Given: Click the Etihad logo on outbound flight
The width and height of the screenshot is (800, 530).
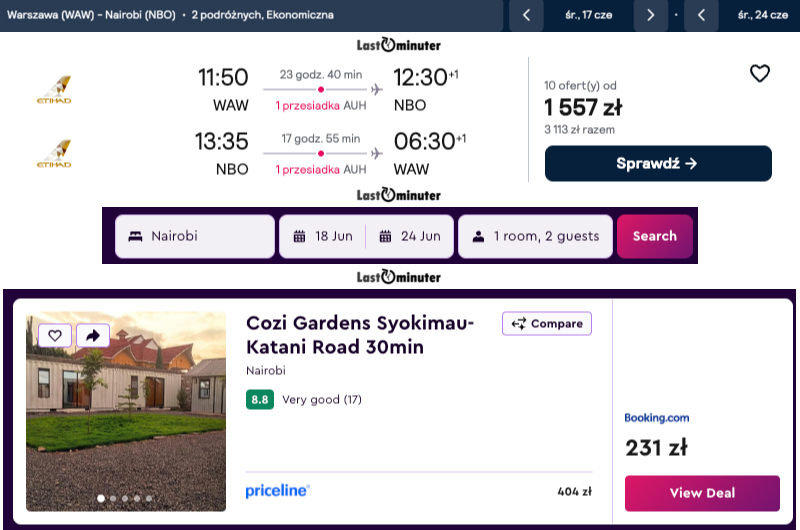Looking at the screenshot, I should [x=54, y=90].
